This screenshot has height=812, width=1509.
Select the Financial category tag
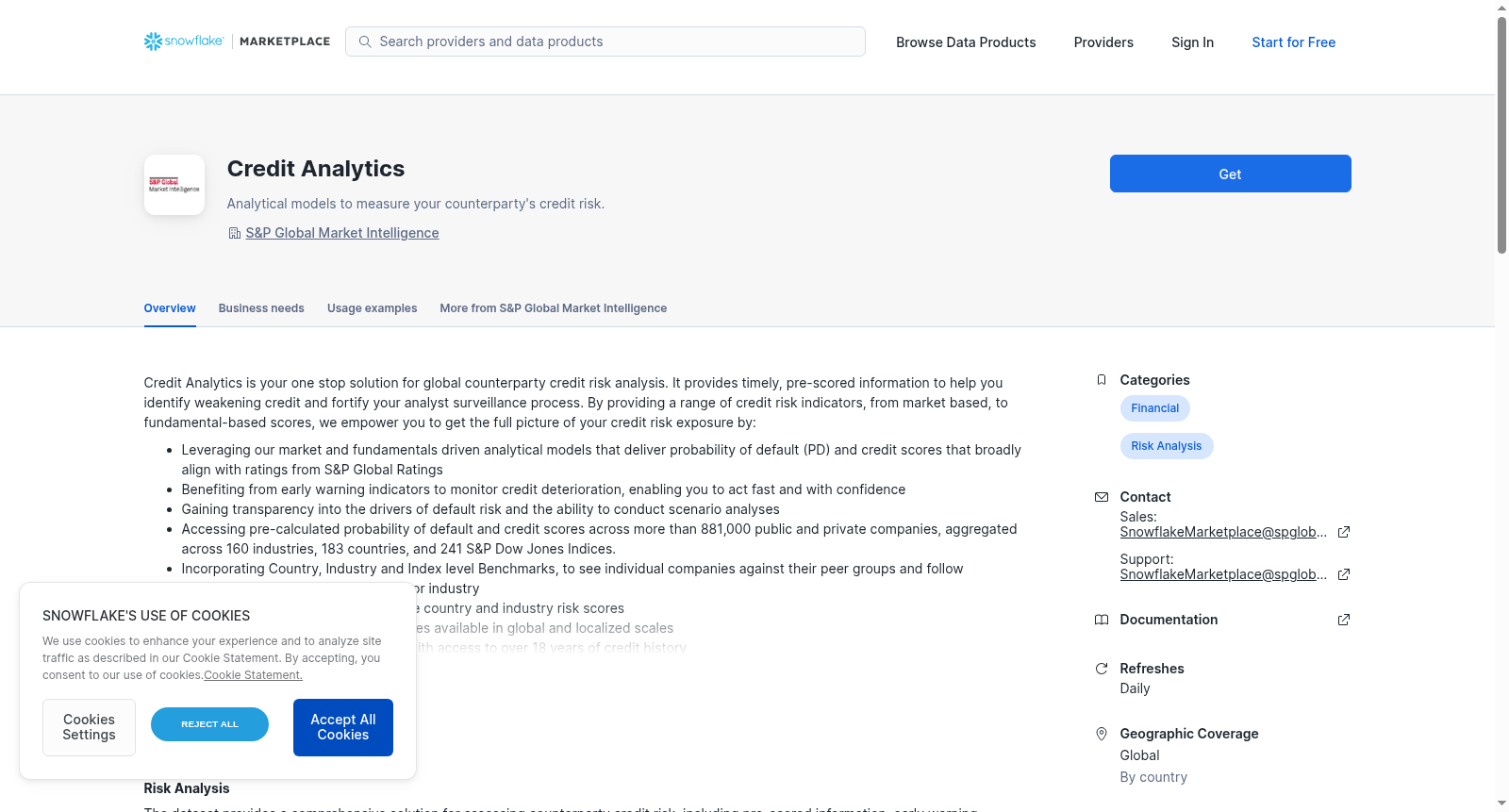1154,408
